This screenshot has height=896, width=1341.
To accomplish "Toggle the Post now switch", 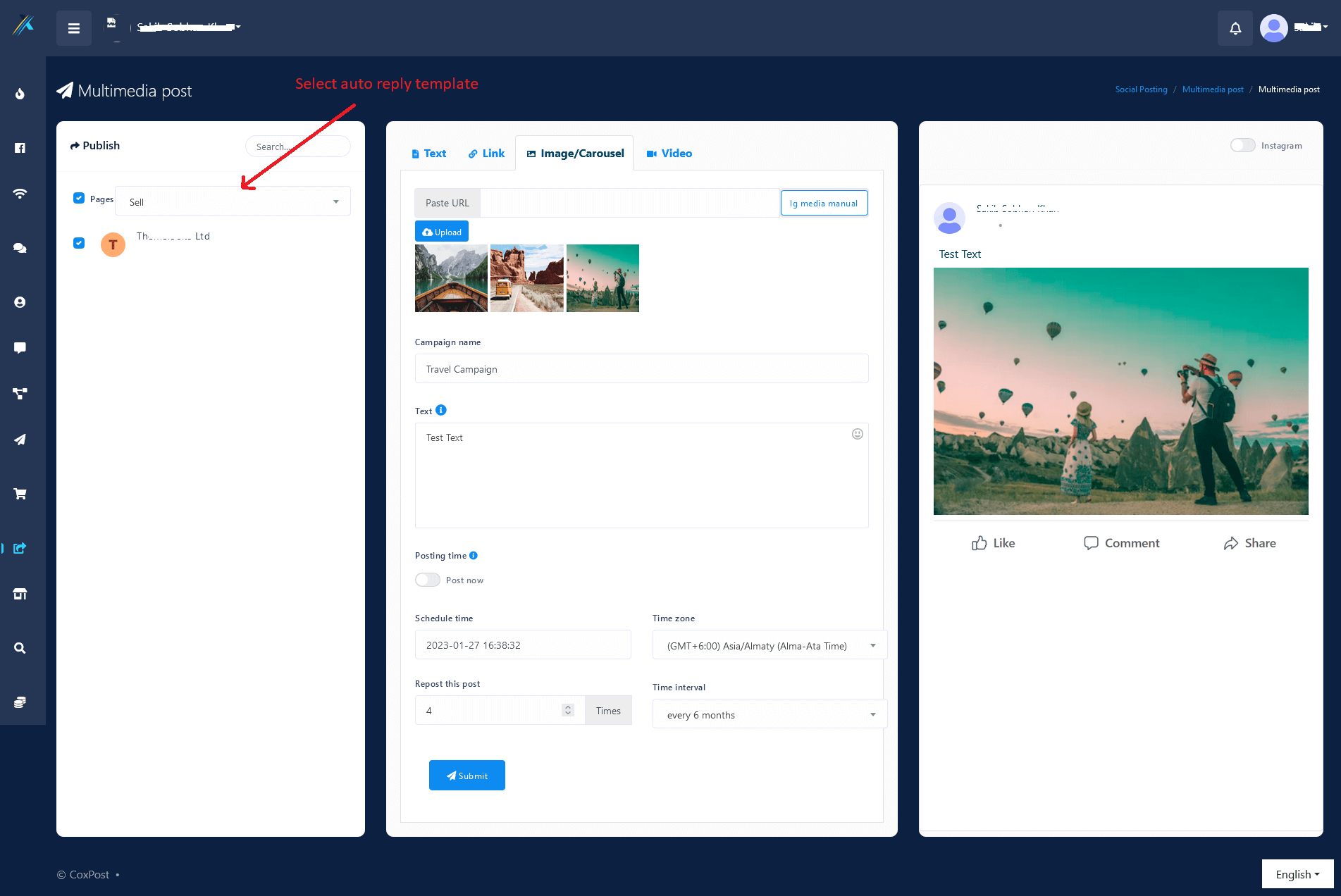I will [x=428, y=580].
